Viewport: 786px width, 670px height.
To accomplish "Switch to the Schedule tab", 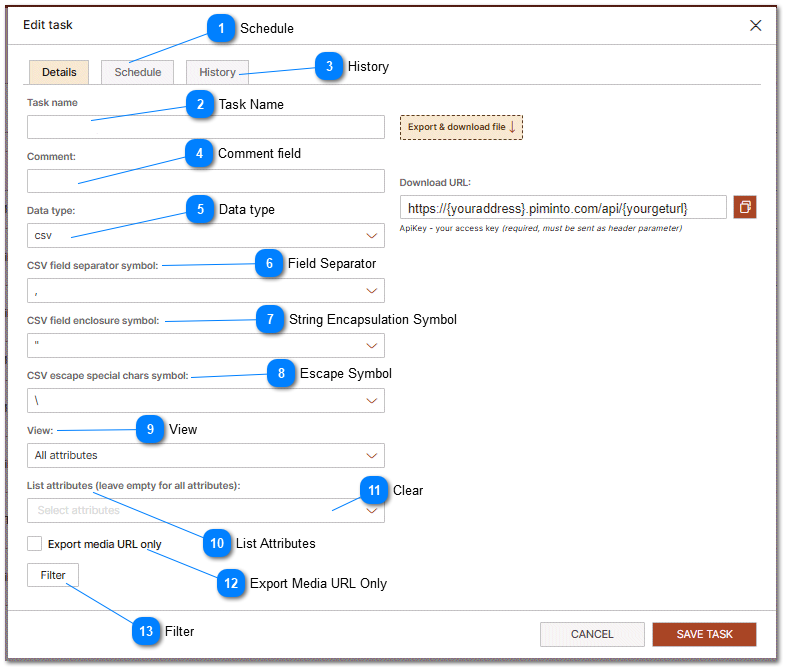I will (137, 72).
